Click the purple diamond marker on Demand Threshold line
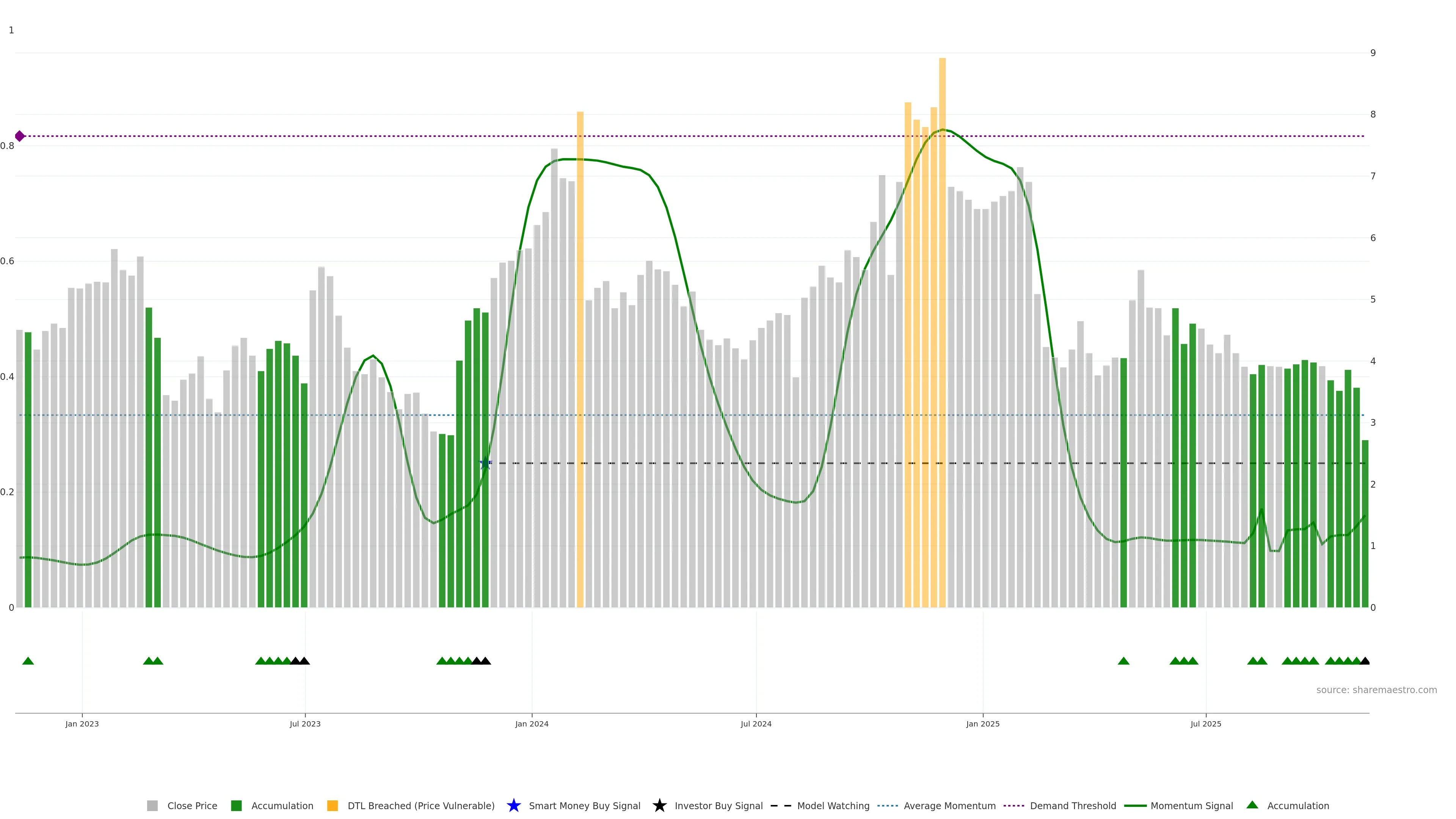The width and height of the screenshot is (1456, 819). point(20,136)
